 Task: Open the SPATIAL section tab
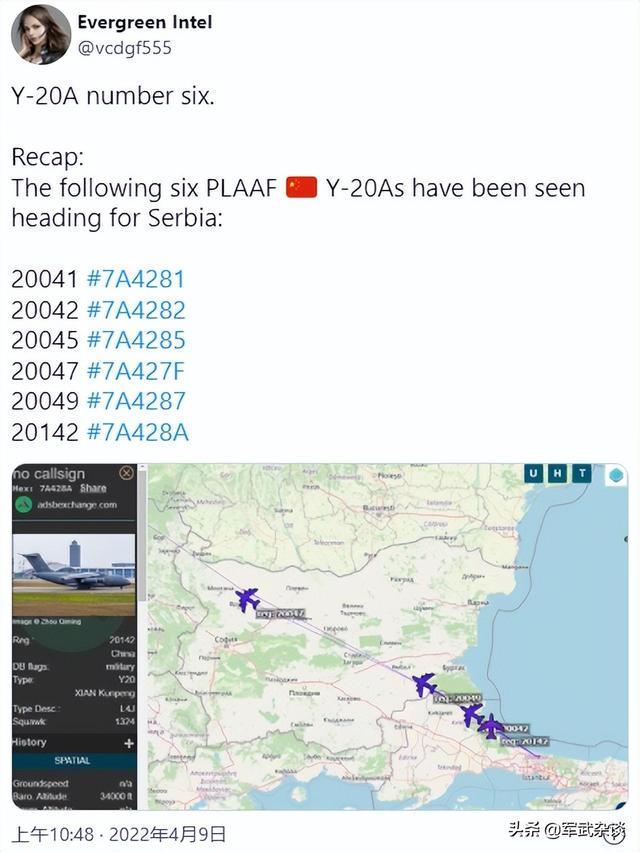tap(71, 761)
